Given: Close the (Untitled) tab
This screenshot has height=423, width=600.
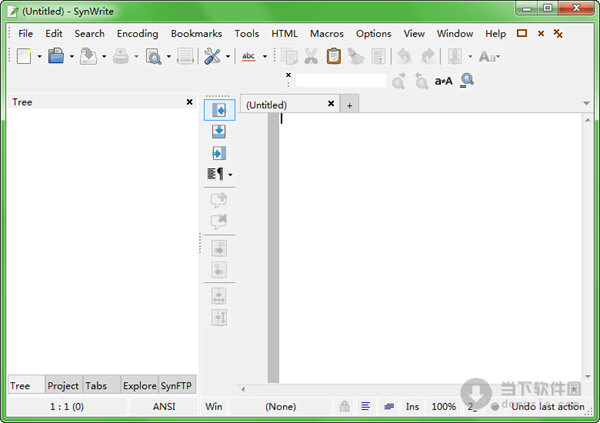Looking at the screenshot, I should (x=331, y=103).
